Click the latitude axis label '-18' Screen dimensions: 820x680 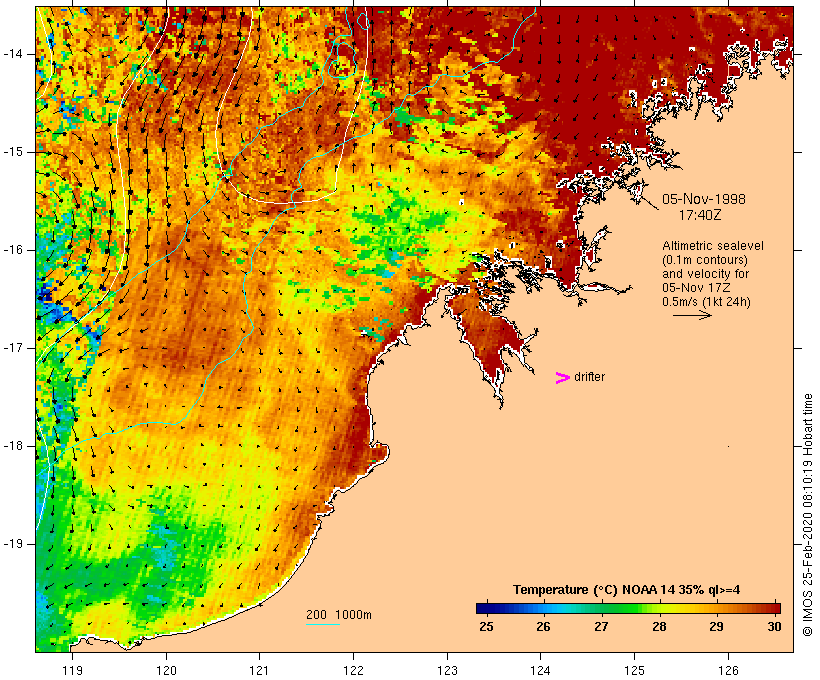click(13, 446)
